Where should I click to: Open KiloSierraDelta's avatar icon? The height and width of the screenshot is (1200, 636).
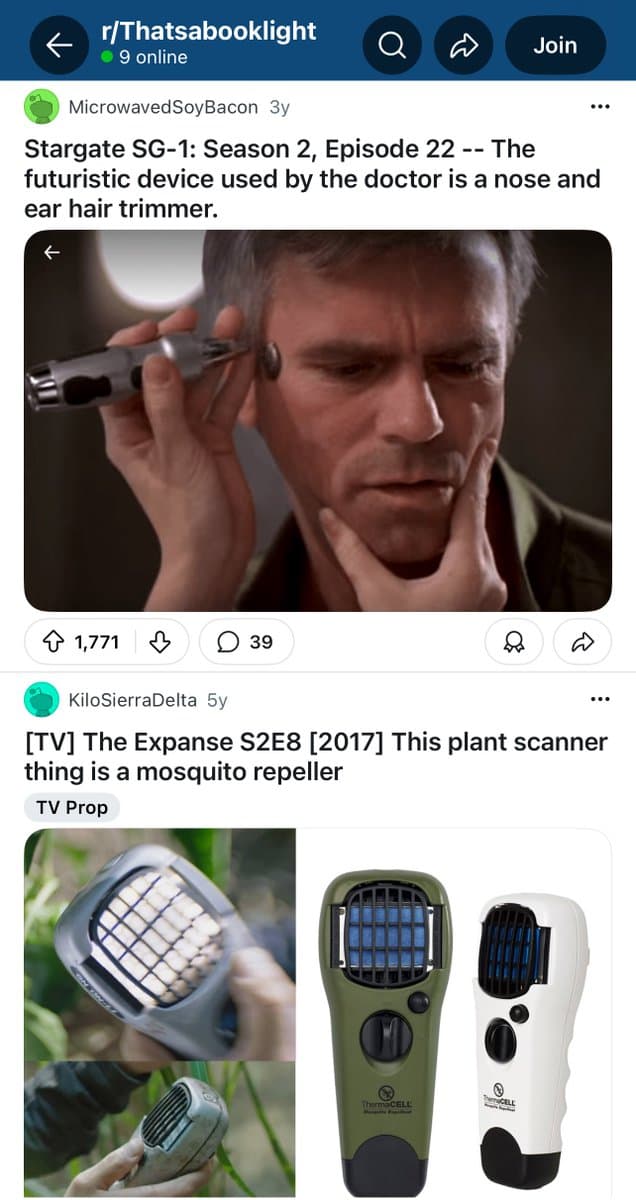point(41,700)
